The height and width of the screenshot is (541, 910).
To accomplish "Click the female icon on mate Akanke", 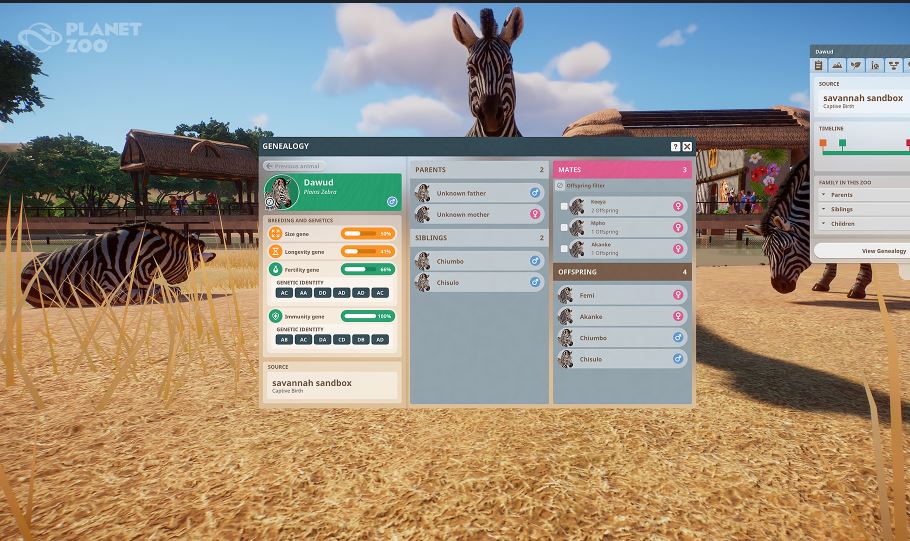I will 678,248.
